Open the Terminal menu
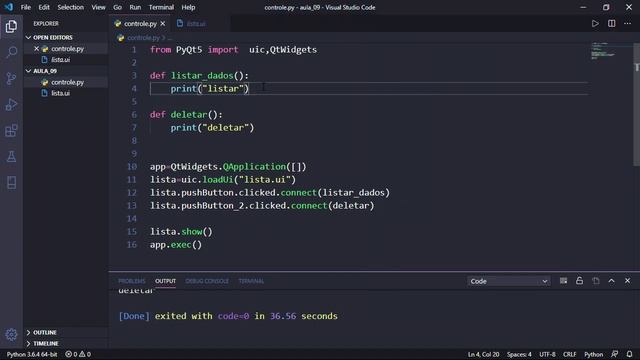 tap(161, 7)
